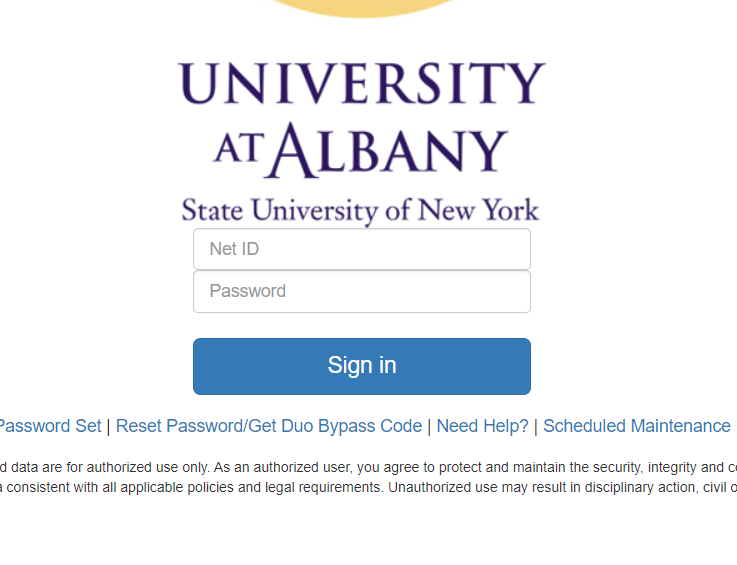This screenshot has height=565, width=737.
Task: Click the yellow circle graphic at top
Action: point(359,7)
